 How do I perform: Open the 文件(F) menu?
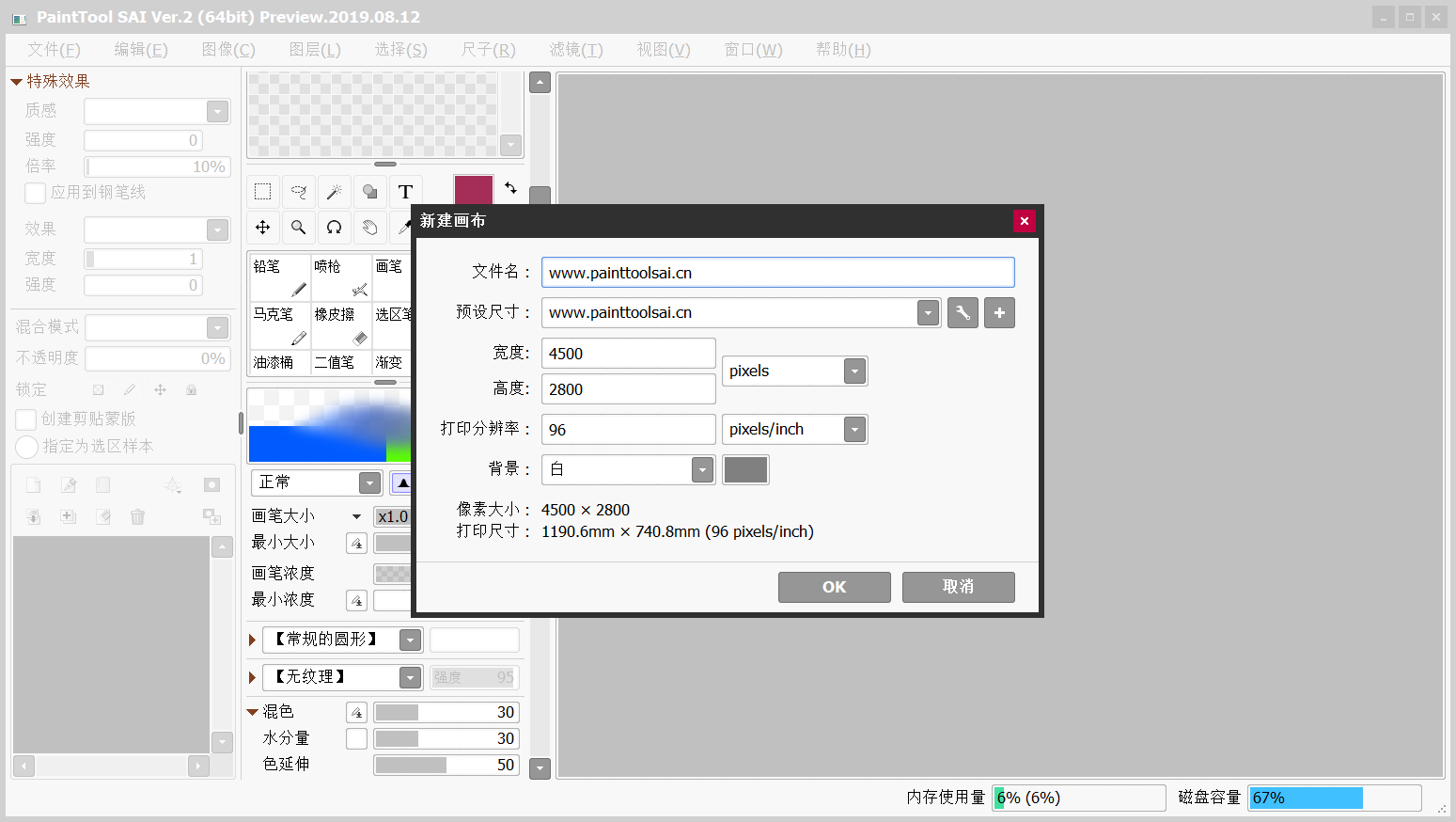tap(55, 50)
